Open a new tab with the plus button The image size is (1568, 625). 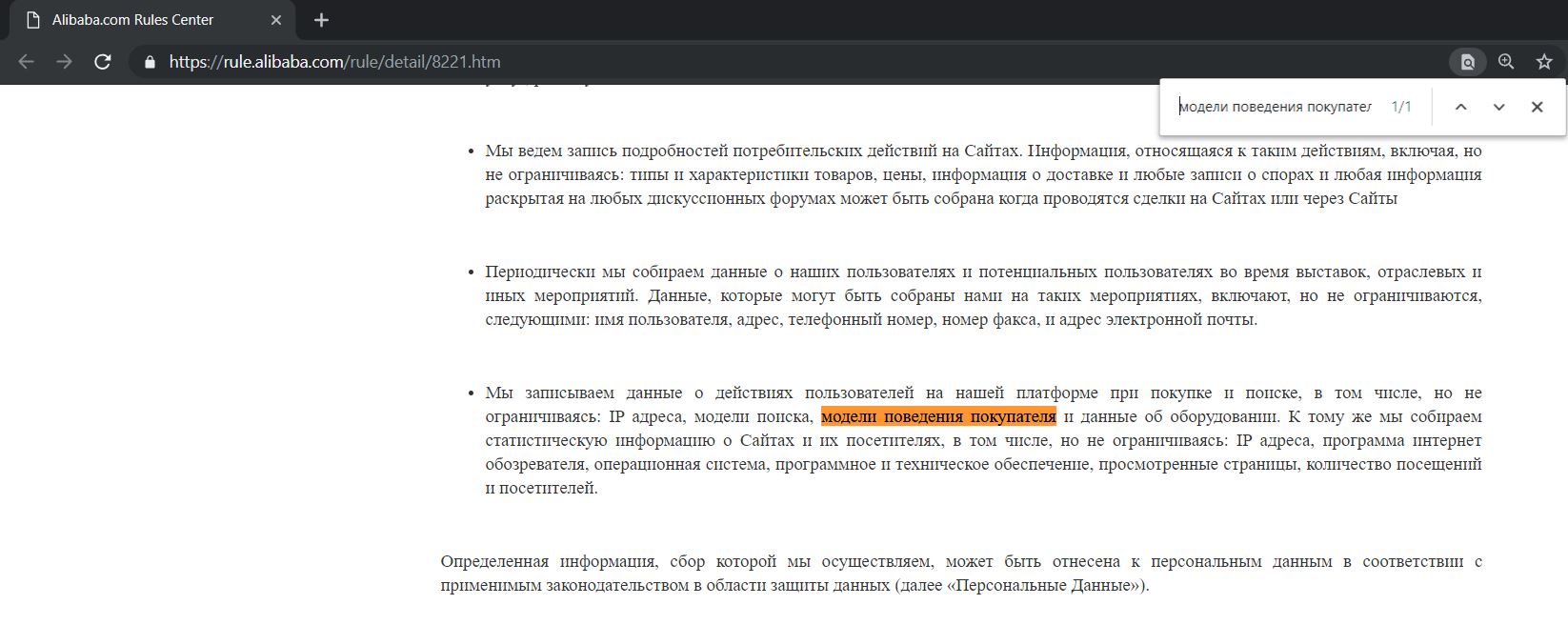[x=321, y=20]
